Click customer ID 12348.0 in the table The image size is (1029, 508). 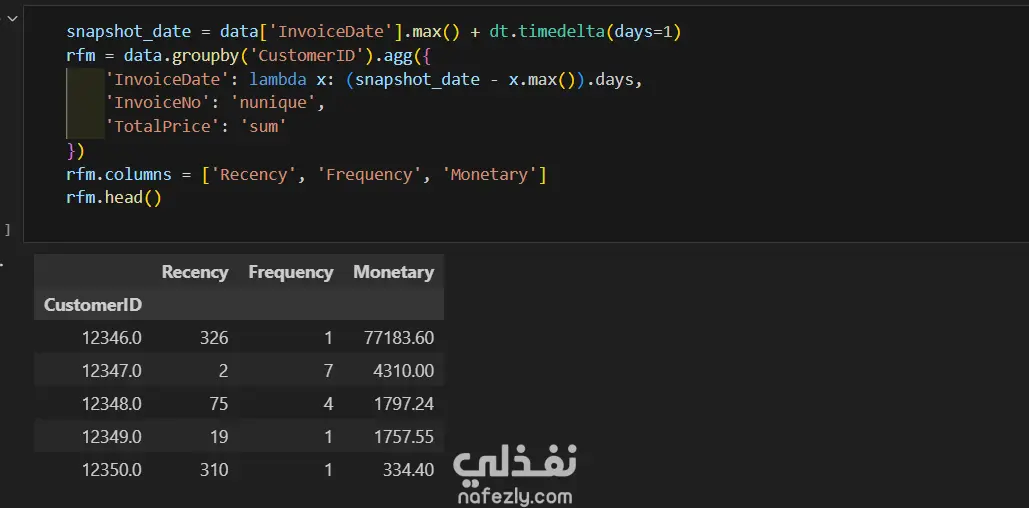pyautogui.click(x=112, y=404)
